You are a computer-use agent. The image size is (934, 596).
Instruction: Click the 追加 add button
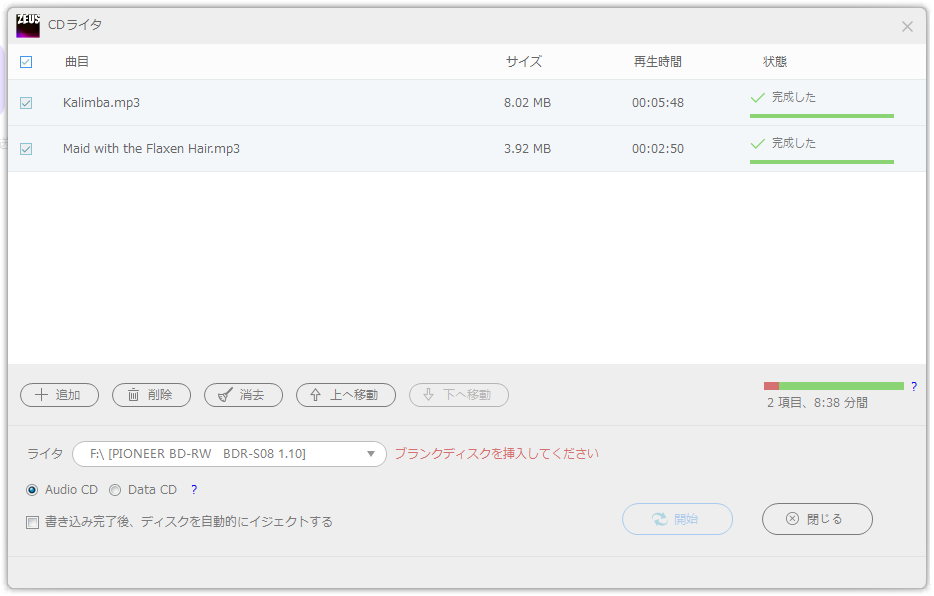(x=60, y=395)
